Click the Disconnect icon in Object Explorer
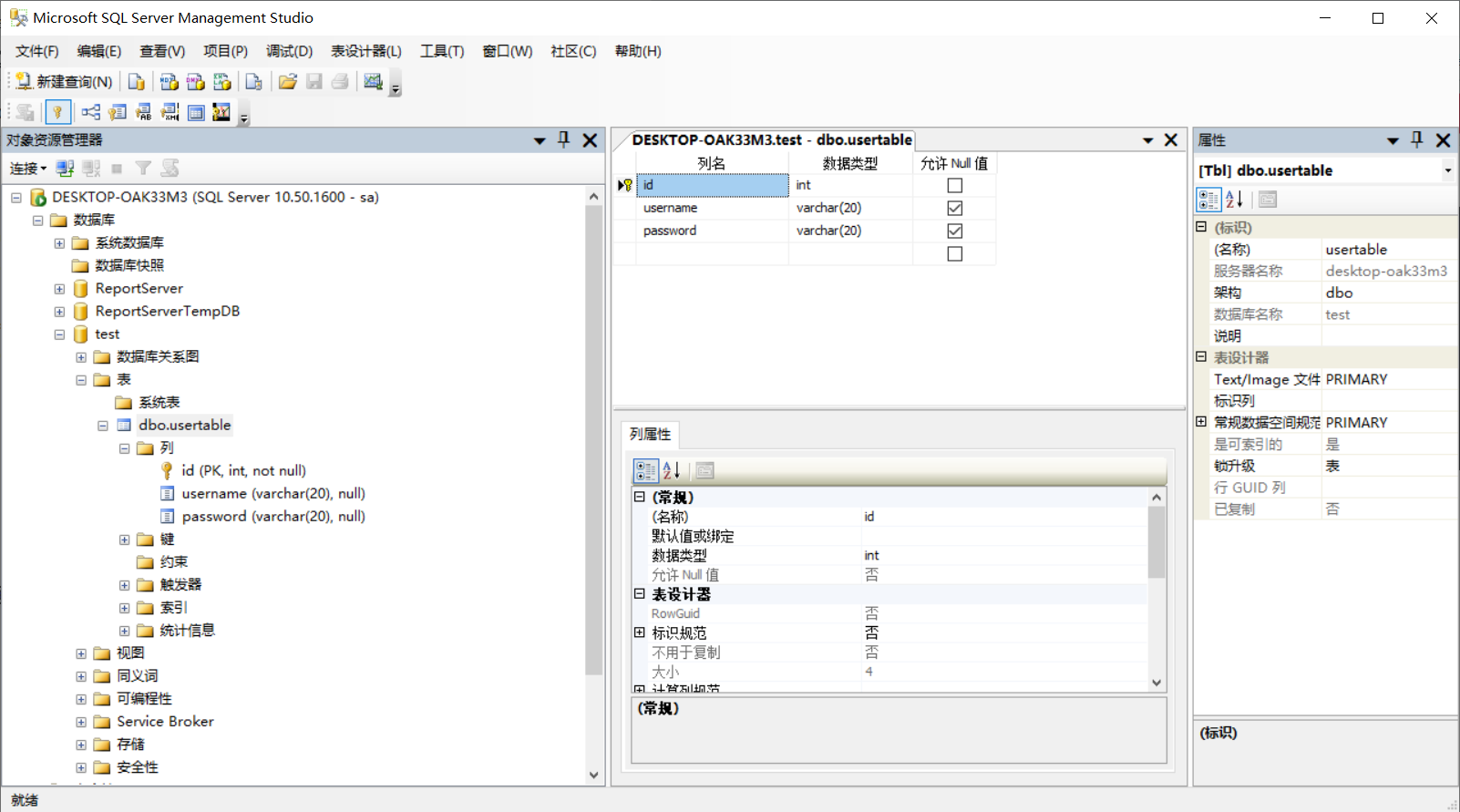Viewport: 1460px width, 812px height. (x=91, y=168)
